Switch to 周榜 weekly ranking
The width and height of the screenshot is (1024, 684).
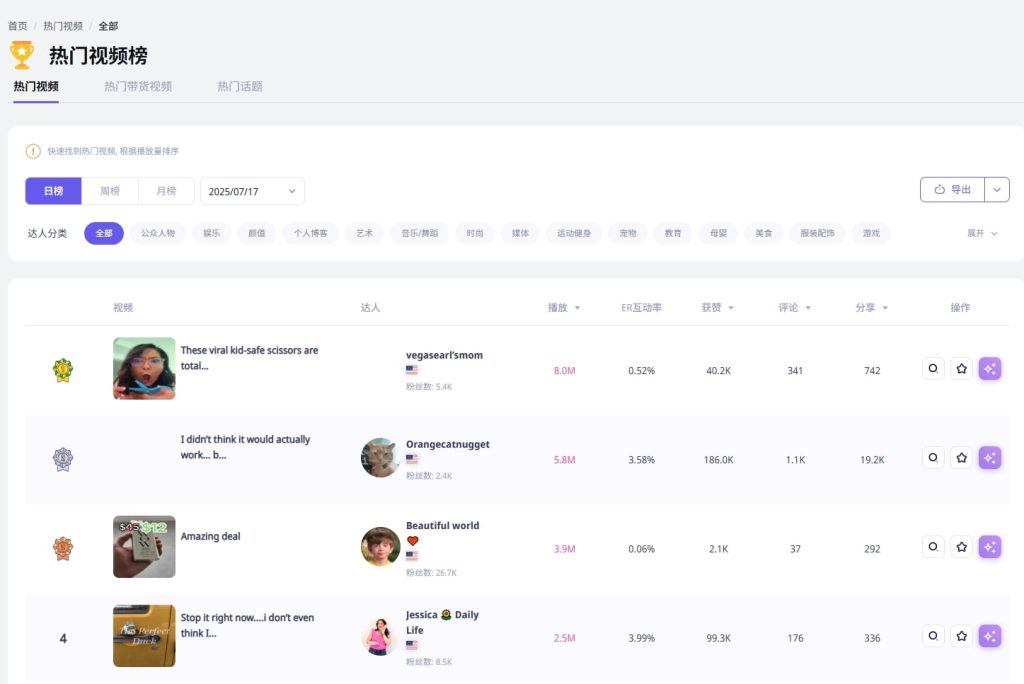(x=110, y=190)
